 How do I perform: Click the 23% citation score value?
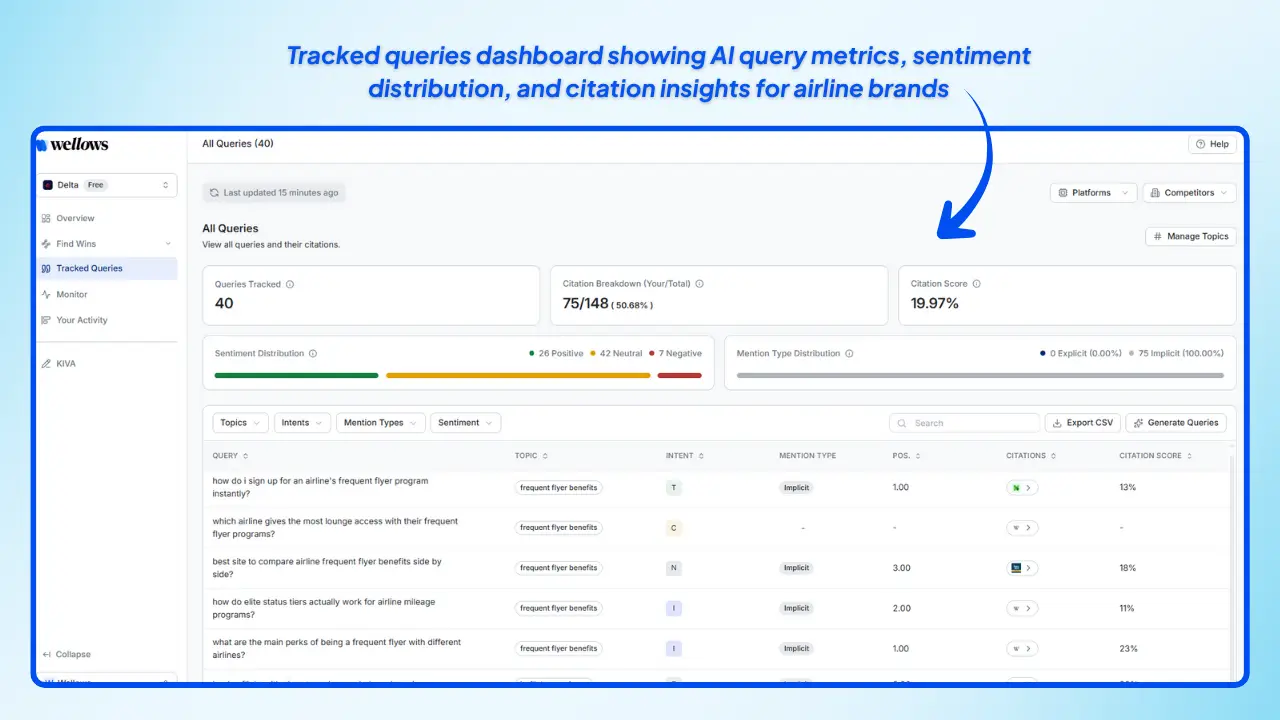pos(1128,648)
